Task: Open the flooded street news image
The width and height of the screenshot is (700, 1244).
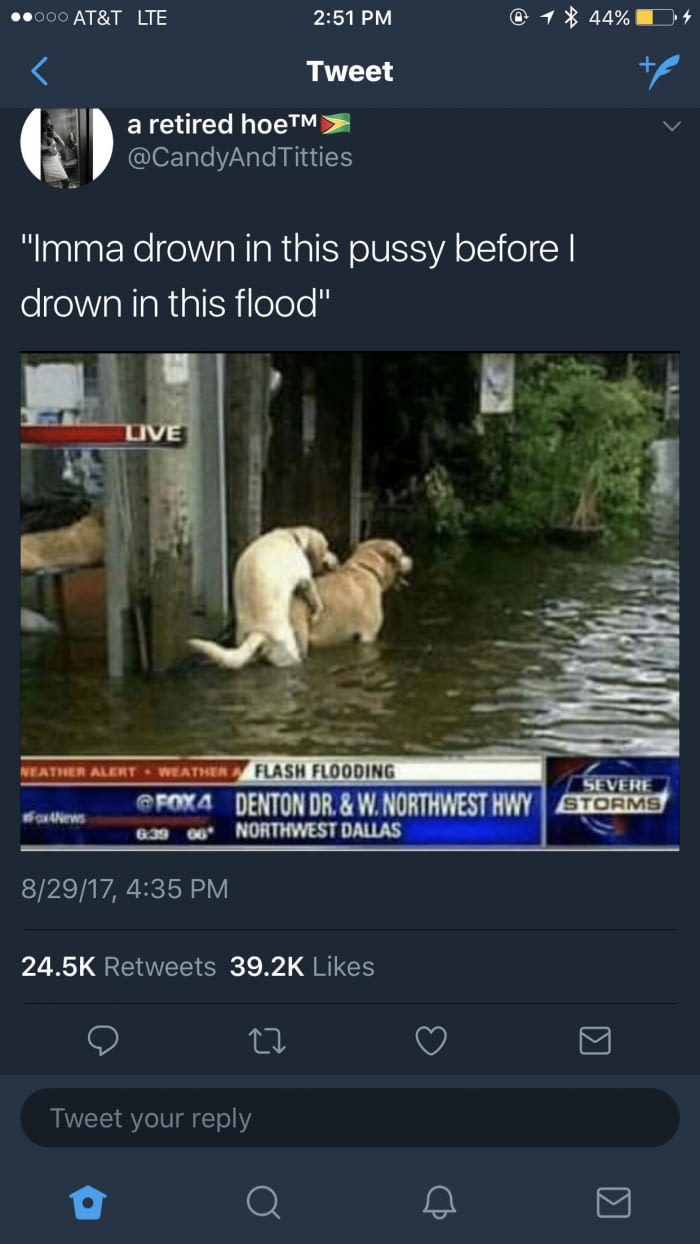Action: coord(350,601)
